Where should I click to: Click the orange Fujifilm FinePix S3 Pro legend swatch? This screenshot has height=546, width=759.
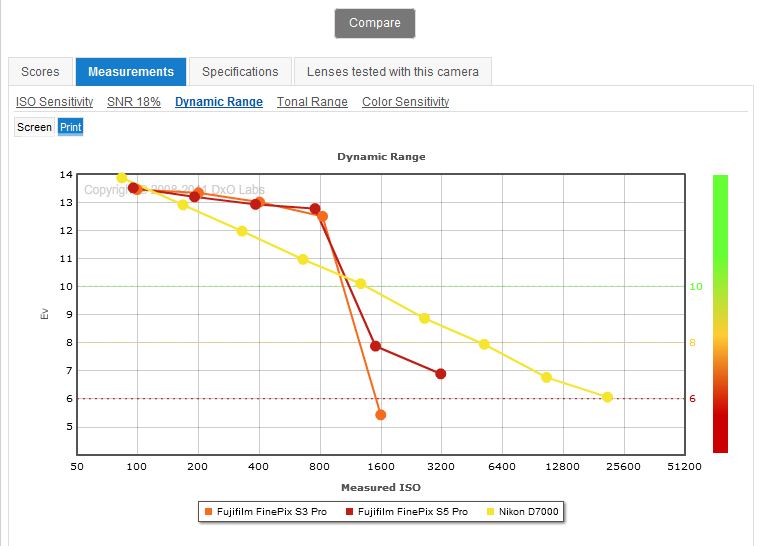click(x=208, y=512)
